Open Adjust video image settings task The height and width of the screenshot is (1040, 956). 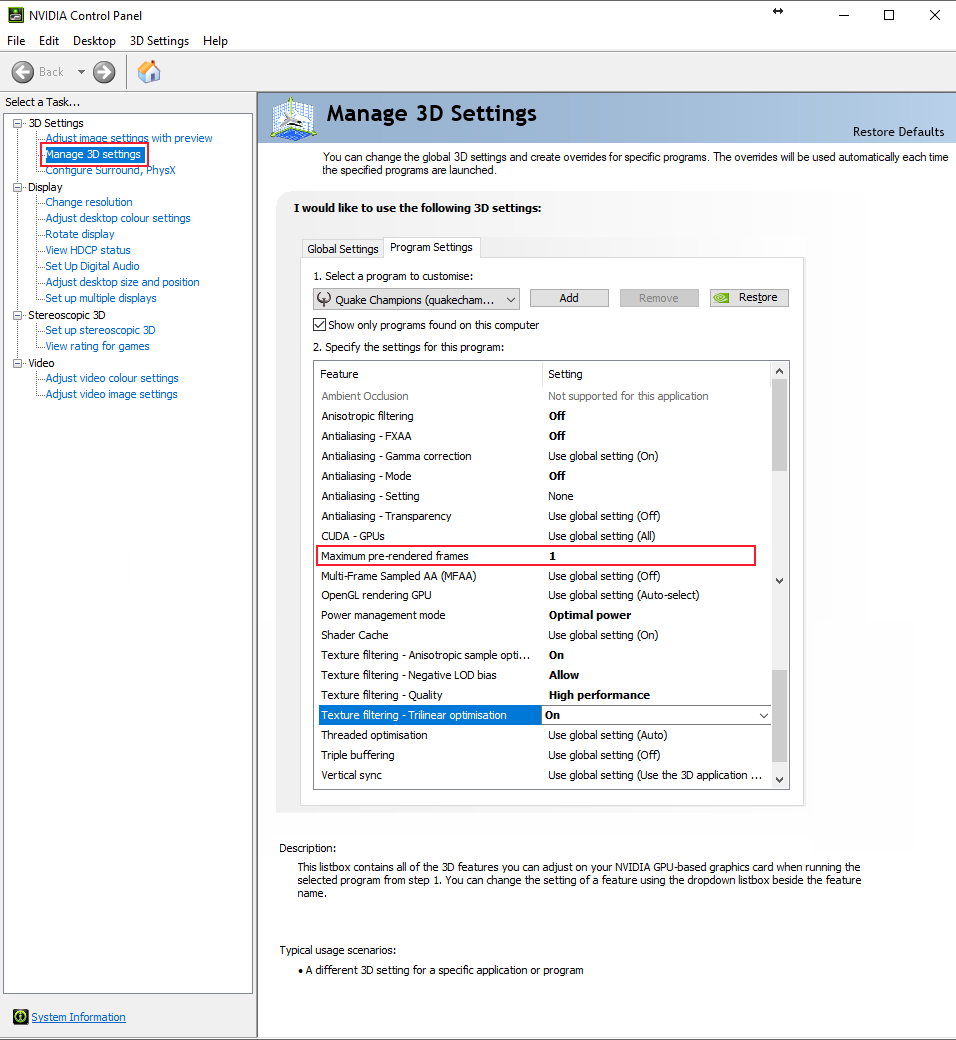tap(111, 394)
